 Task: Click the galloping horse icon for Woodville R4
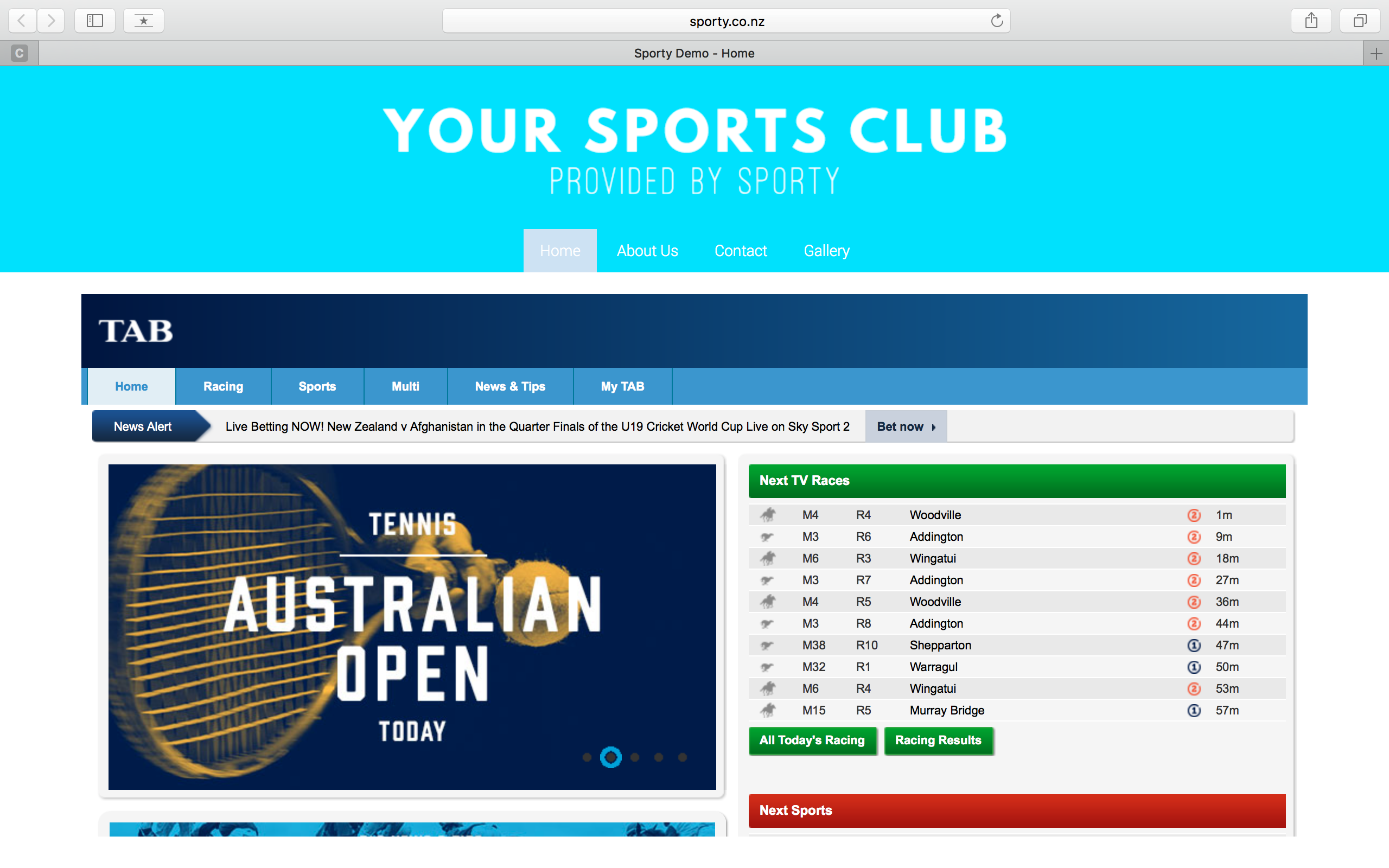tap(768, 515)
